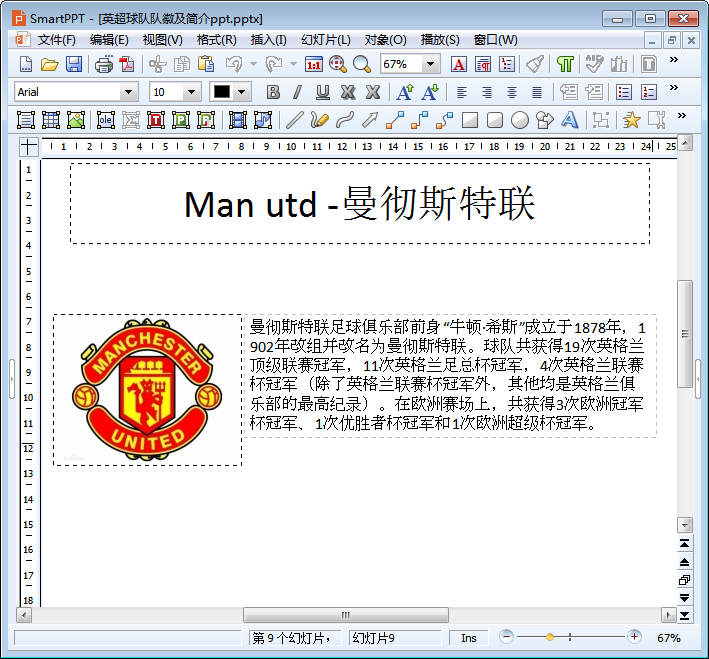Open a file with the folder icon
709x659 pixels.
tap(50, 64)
